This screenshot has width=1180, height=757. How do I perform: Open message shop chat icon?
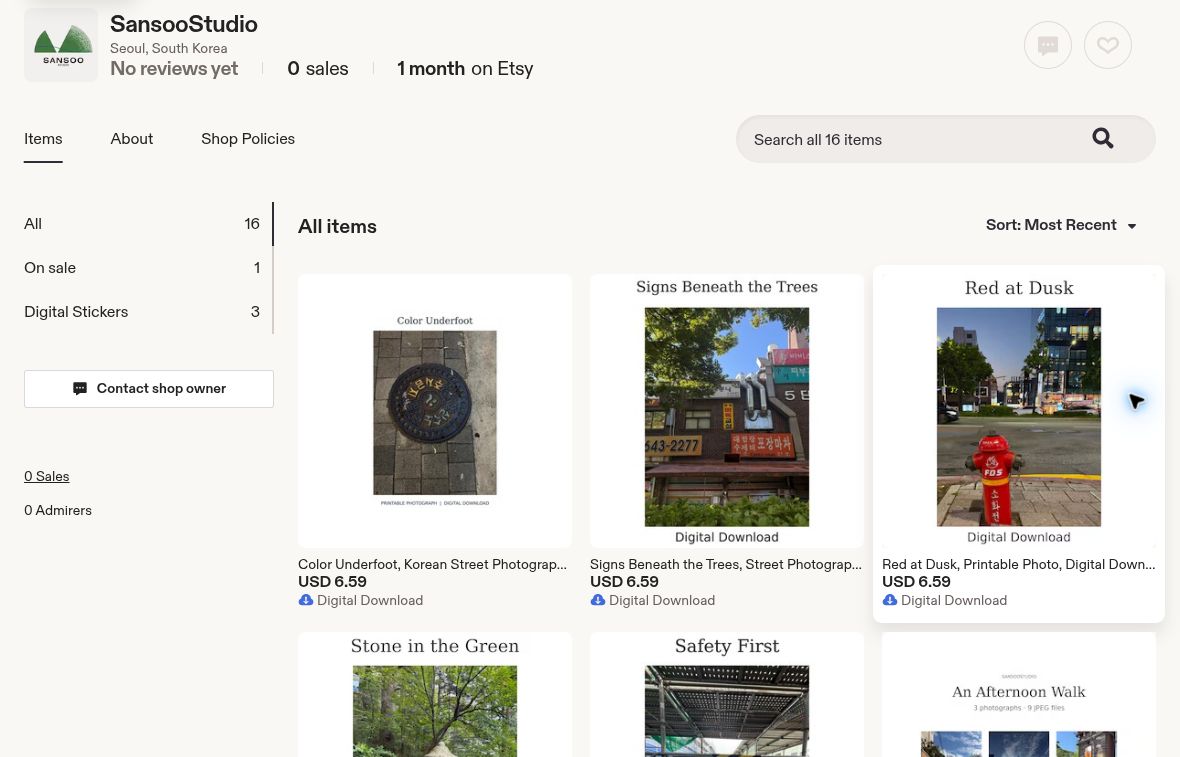1048,45
